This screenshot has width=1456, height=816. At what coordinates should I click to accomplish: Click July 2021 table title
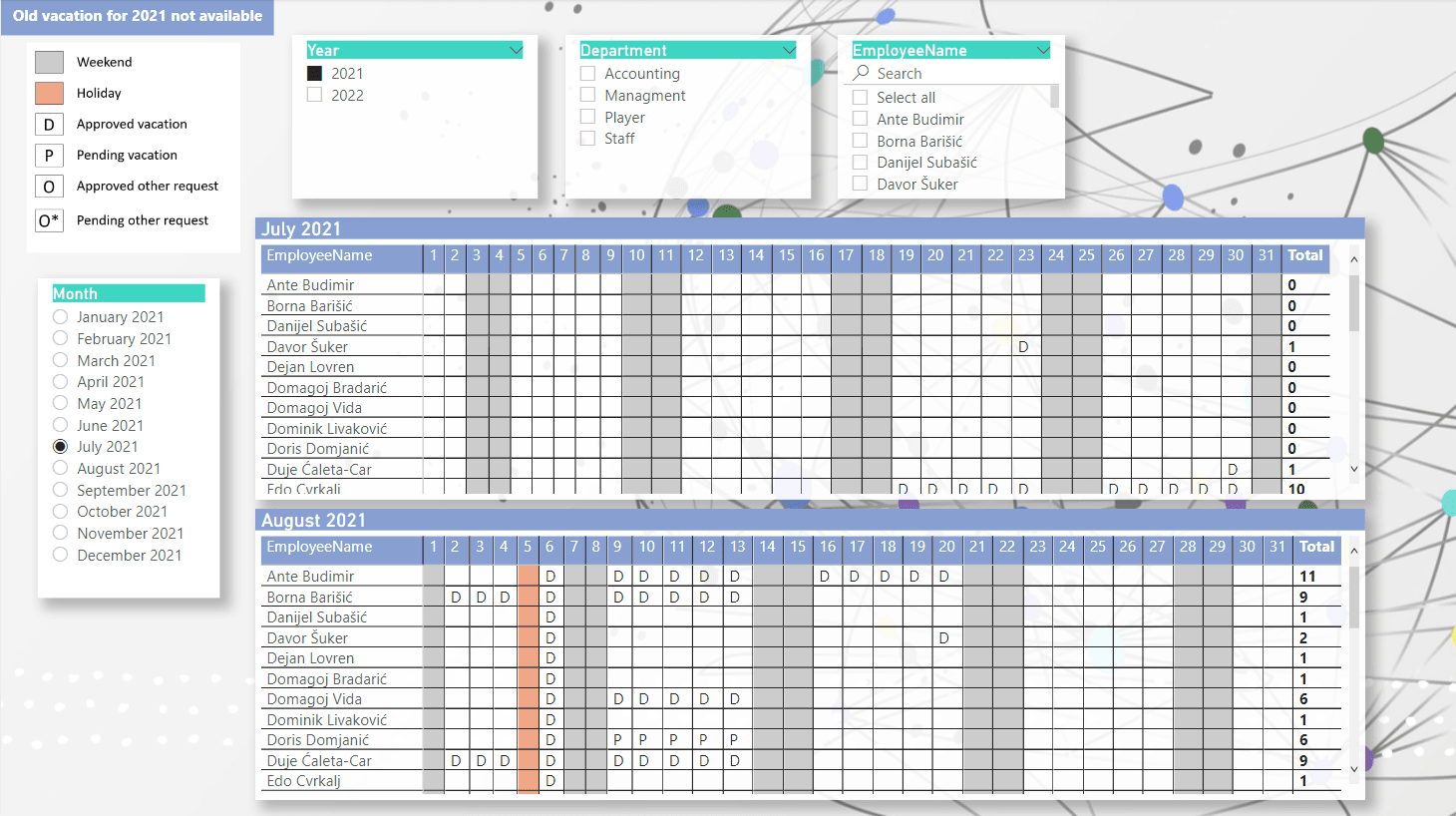click(x=301, y=228)
